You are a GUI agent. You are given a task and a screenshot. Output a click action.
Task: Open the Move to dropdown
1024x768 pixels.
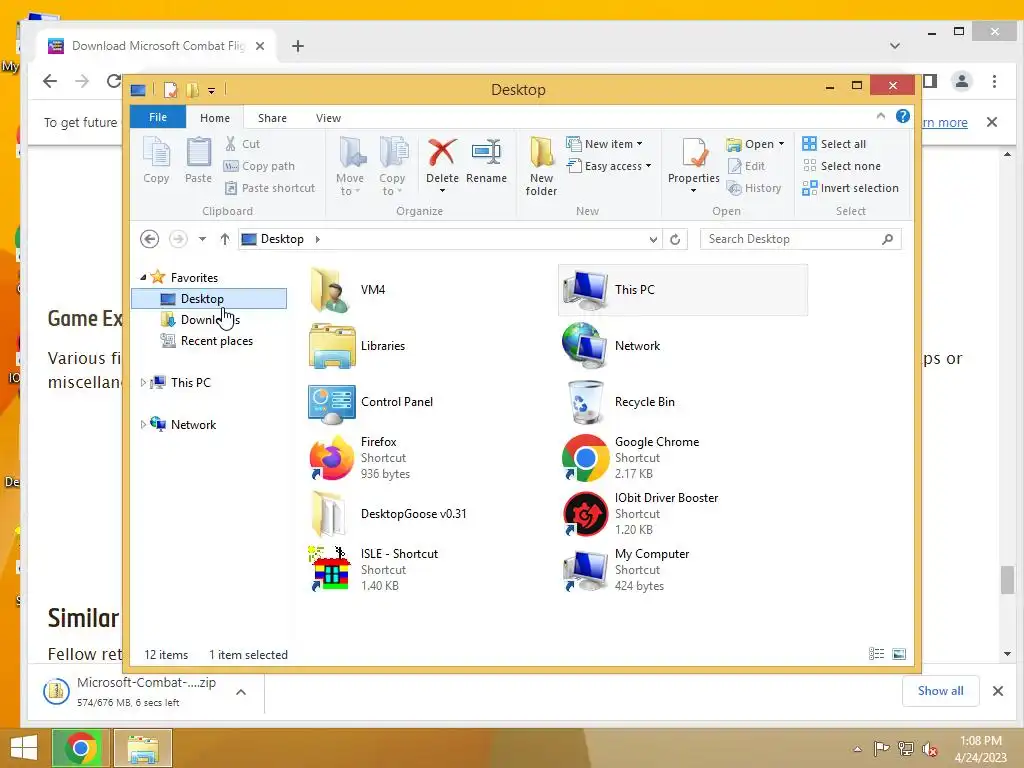click(x=350, y=166)
